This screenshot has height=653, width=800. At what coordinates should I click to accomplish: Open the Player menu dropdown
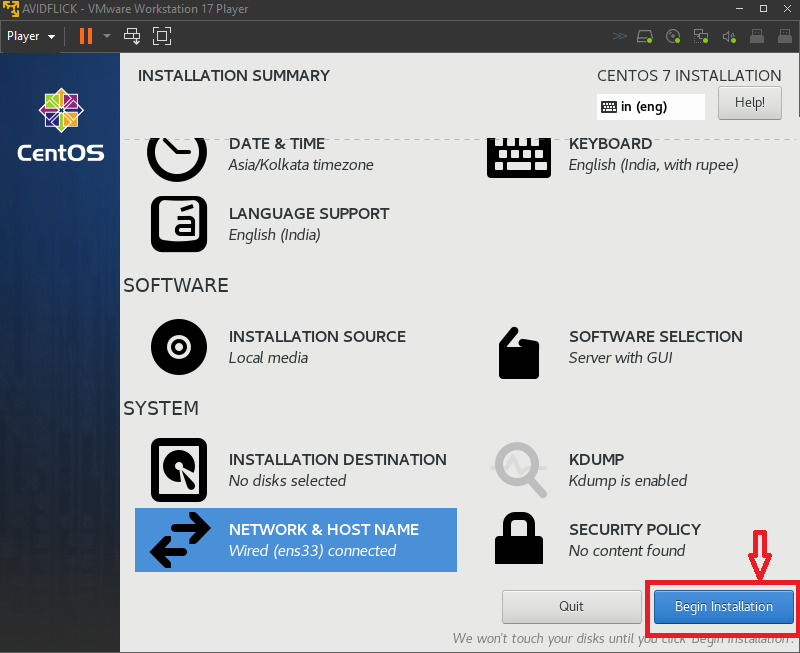coord(30,36)
